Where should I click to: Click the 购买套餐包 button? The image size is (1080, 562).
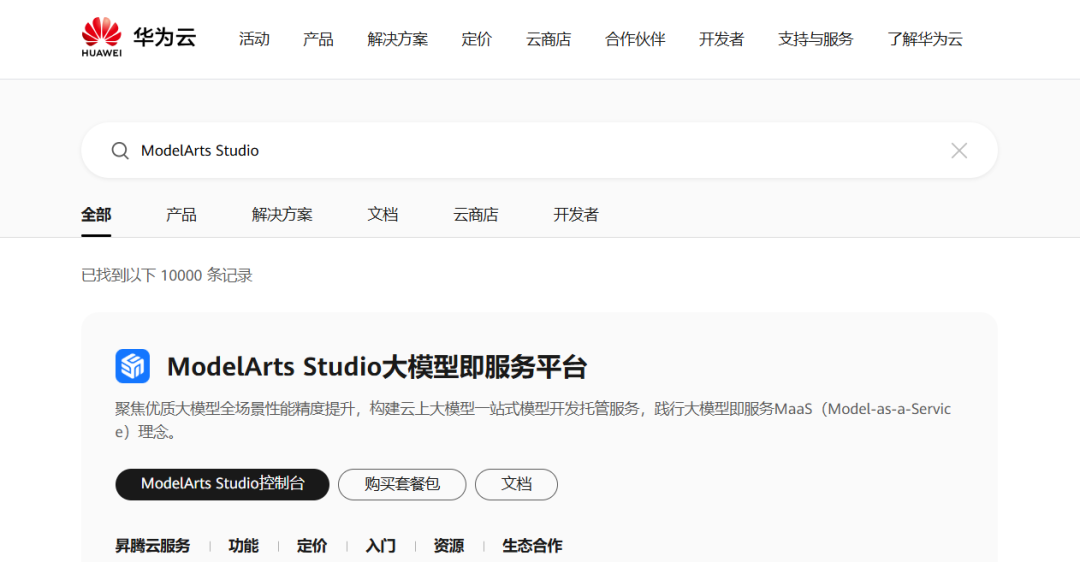pos(402,484)
